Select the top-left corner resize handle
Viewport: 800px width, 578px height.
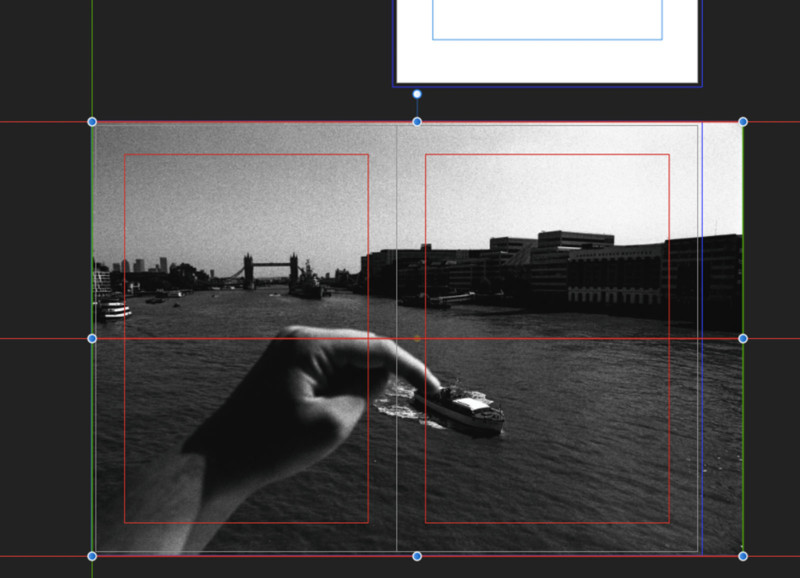point(92,122)
